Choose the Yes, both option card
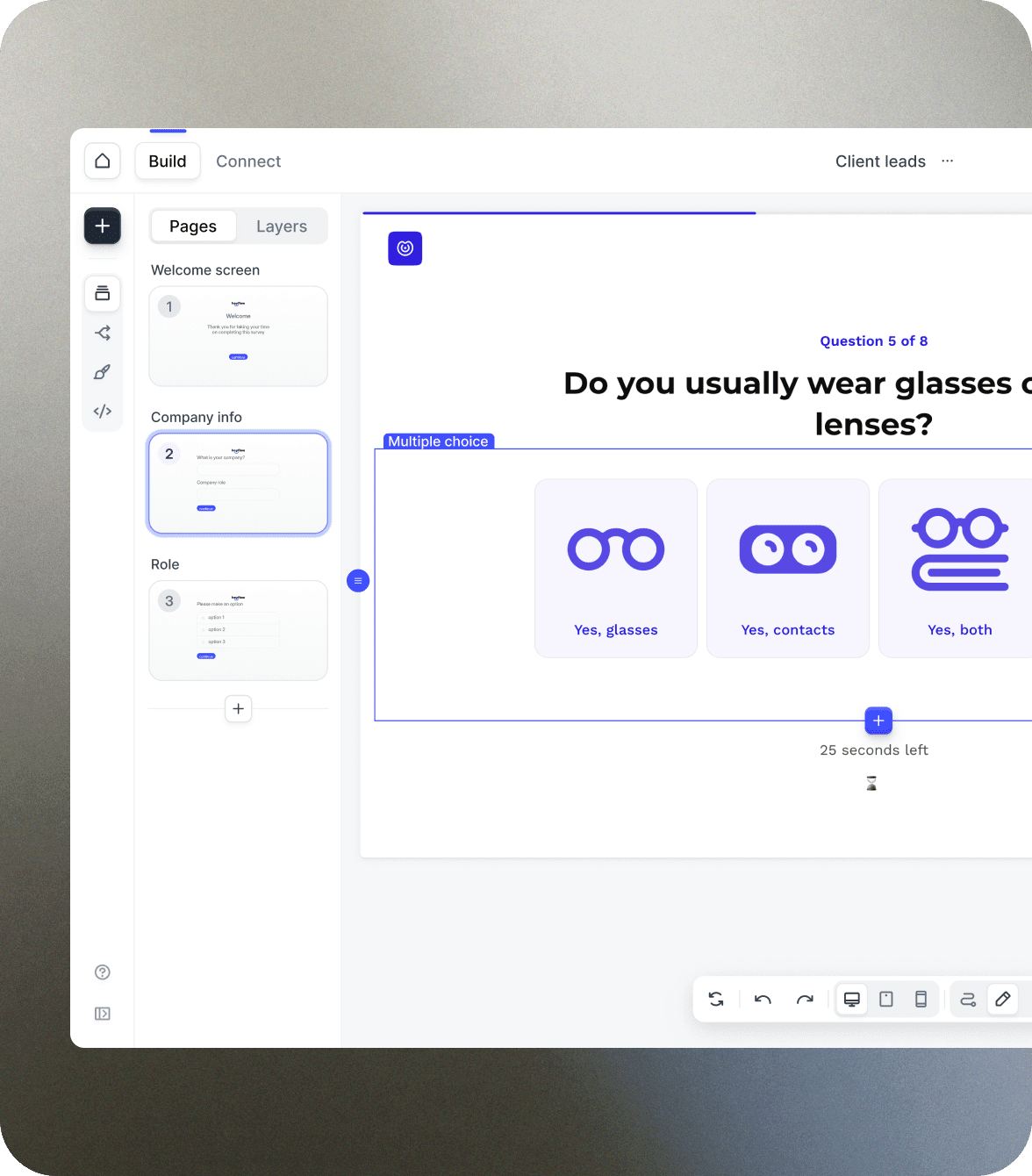 pyautogui.click(x=956, y=568)
